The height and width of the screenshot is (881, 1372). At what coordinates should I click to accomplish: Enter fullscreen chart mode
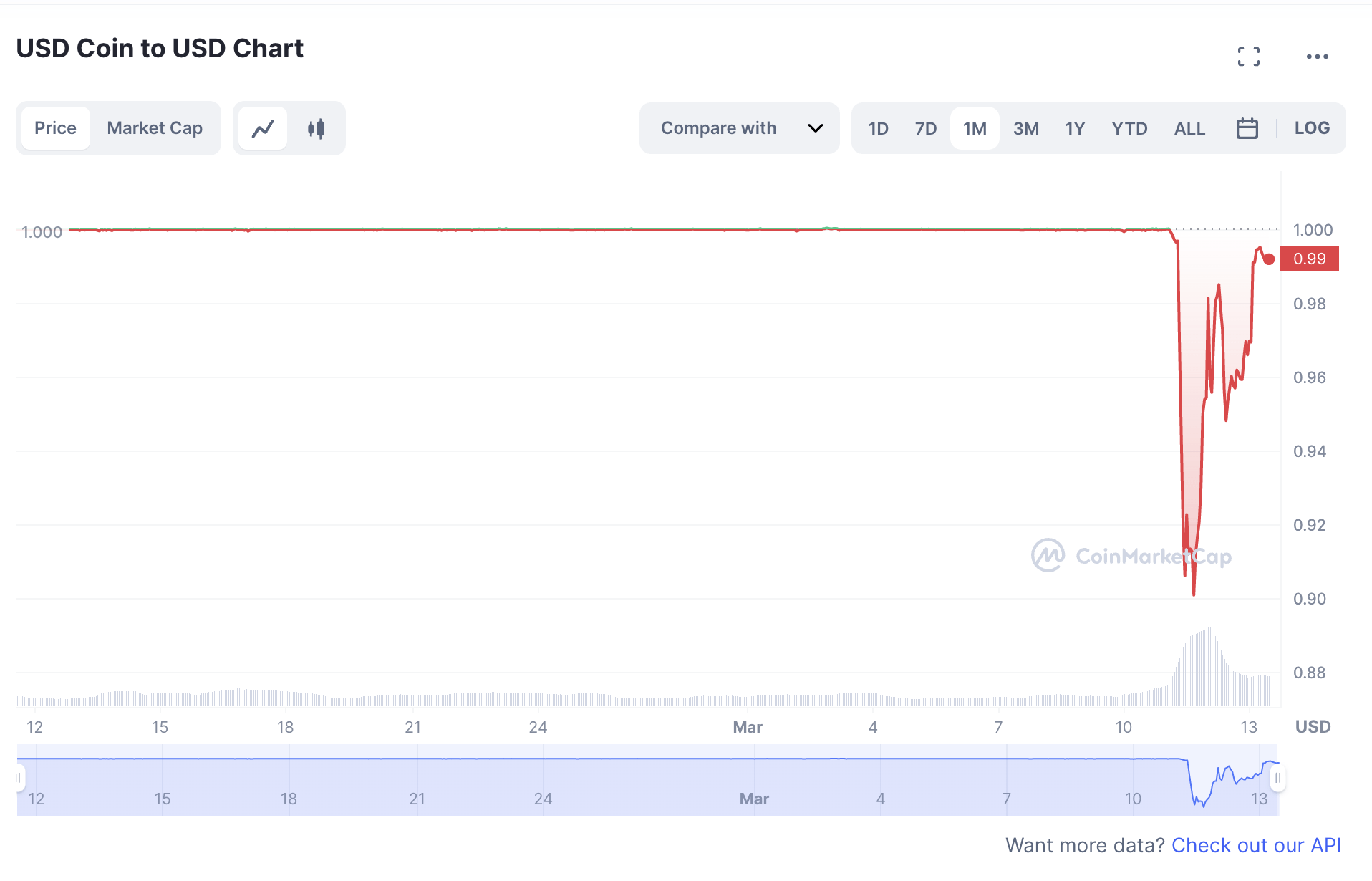[1248, 57]
